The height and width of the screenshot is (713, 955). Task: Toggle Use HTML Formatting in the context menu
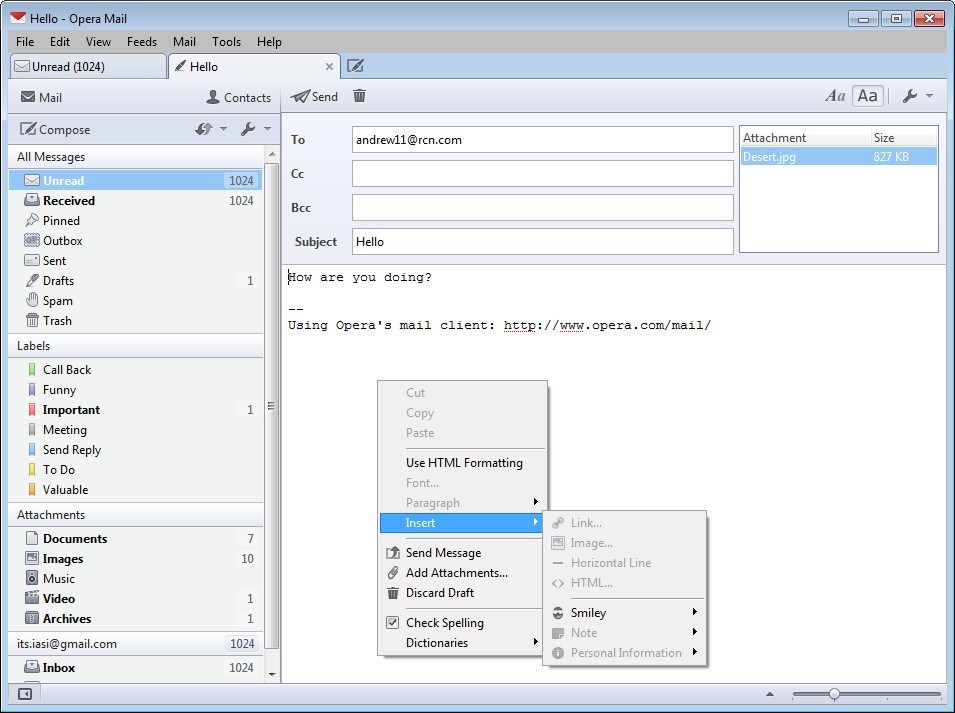point(464,462)
